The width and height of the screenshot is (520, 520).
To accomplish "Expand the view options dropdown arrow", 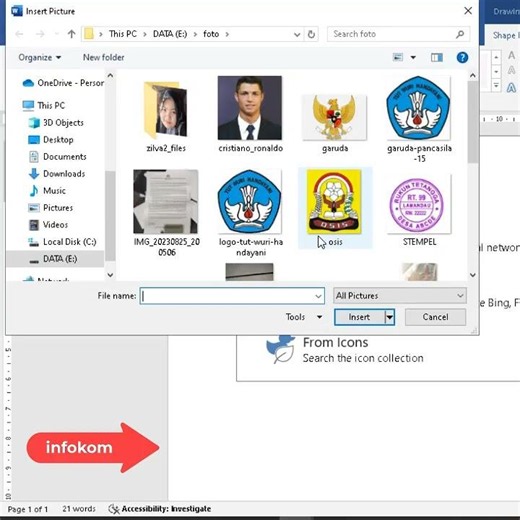I will pos(413,58).
